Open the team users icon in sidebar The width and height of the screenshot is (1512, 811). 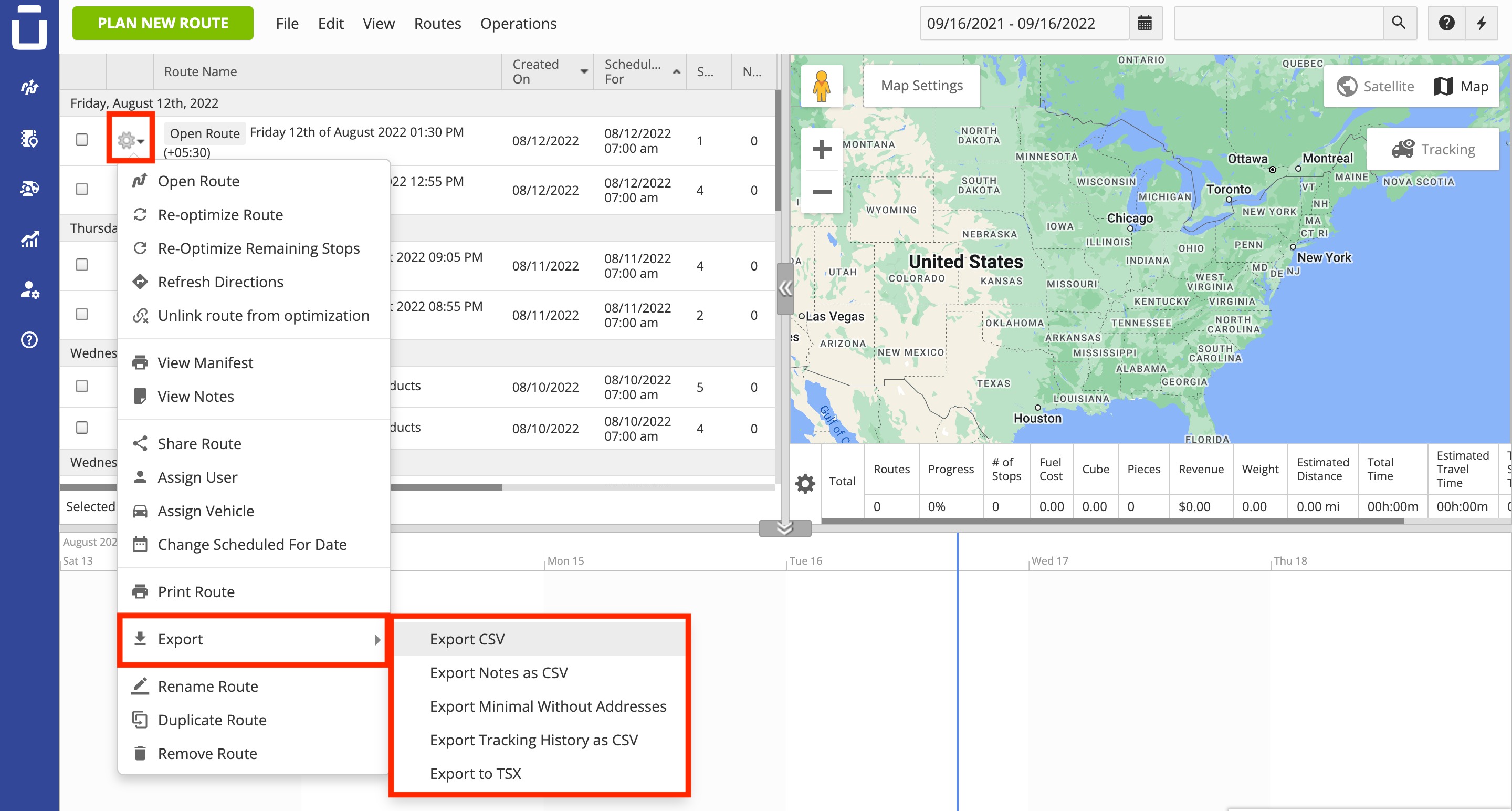click(x=29, y=189)
